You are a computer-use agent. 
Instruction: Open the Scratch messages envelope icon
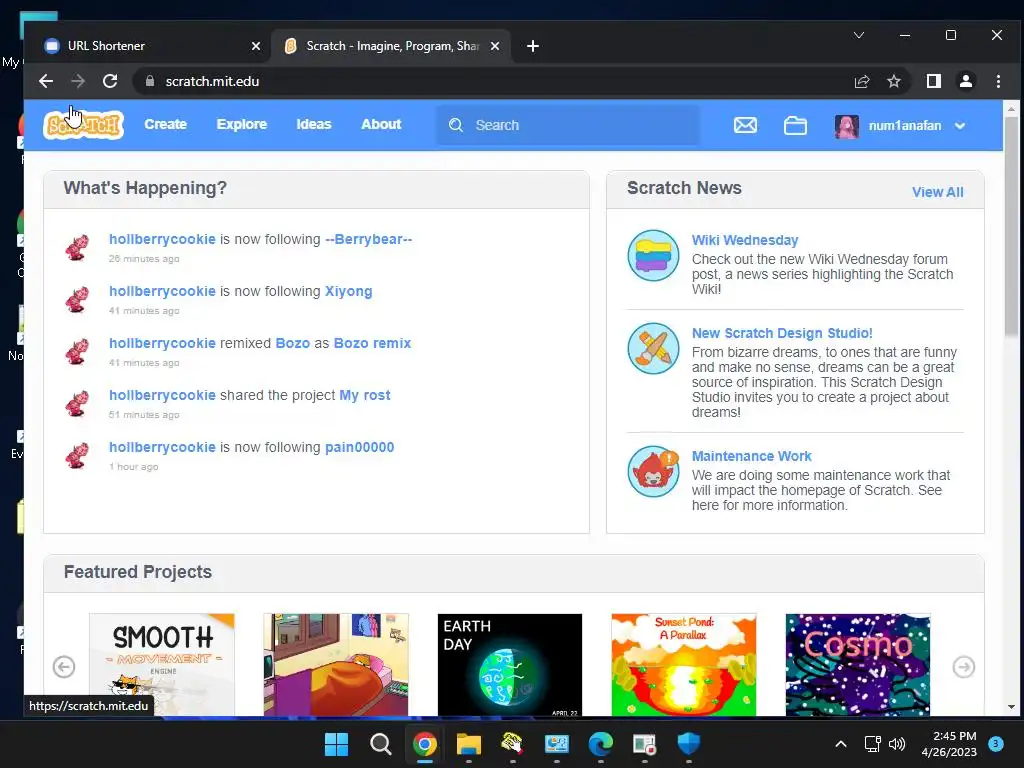(x=745, y=125)
